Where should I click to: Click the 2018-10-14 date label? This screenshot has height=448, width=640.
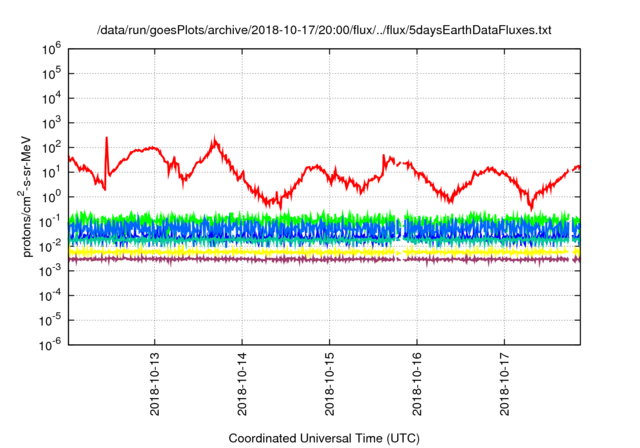[x=242, y=384]
